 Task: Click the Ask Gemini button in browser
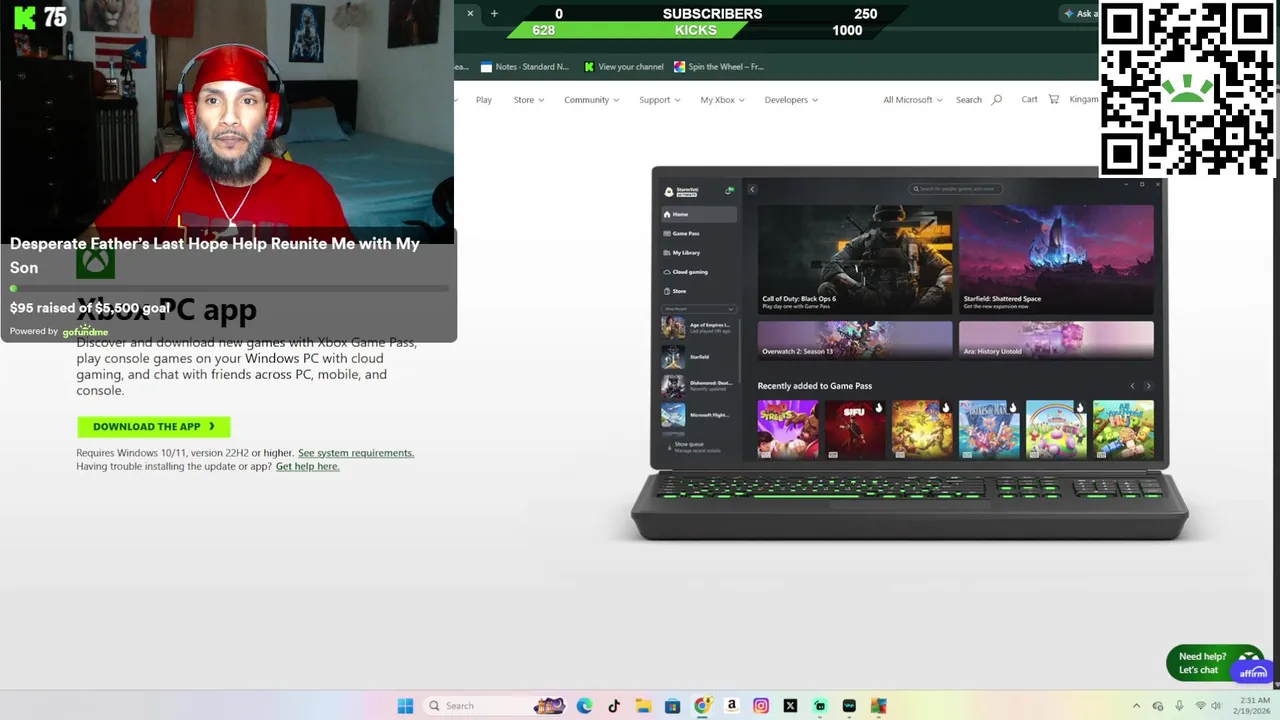[x=1081, y=13]
